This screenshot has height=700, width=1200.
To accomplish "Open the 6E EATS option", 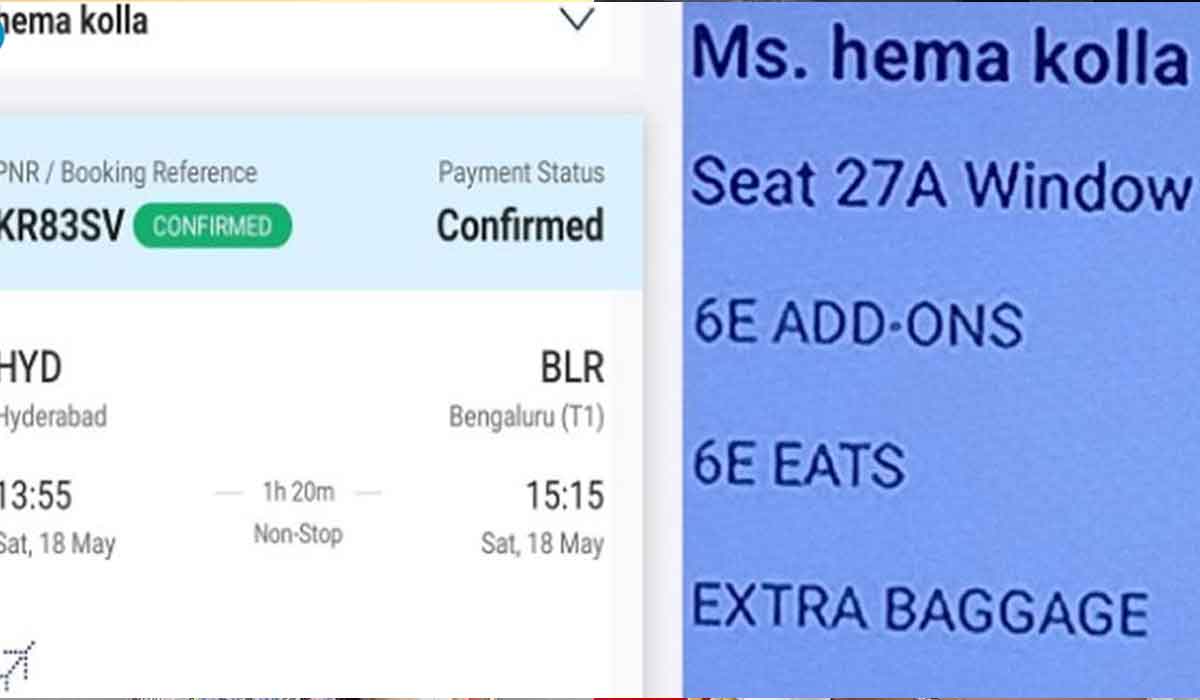I will [798, 465].
